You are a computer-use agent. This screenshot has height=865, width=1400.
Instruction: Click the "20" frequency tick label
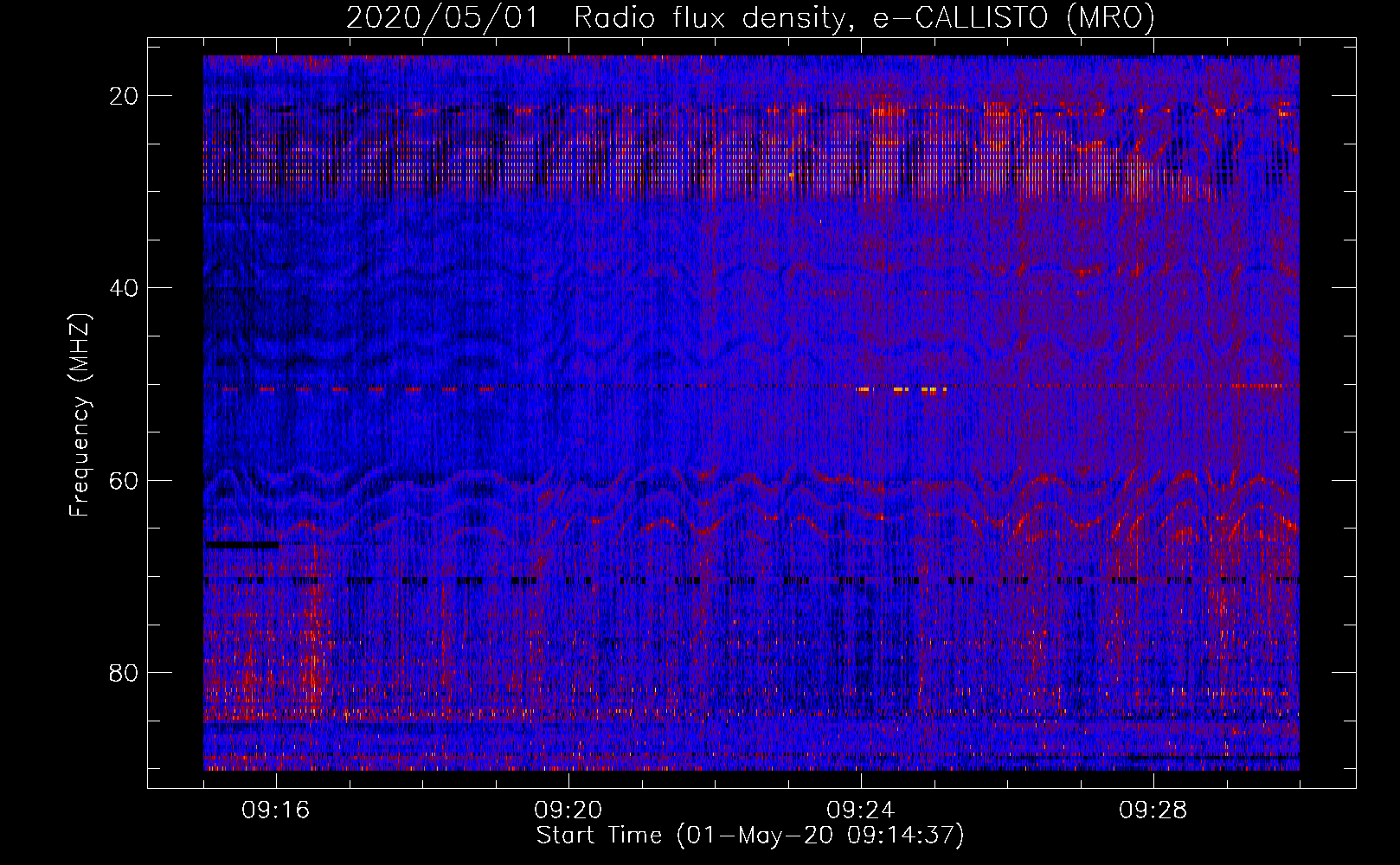pyautogui.click(x=125, y=96)
